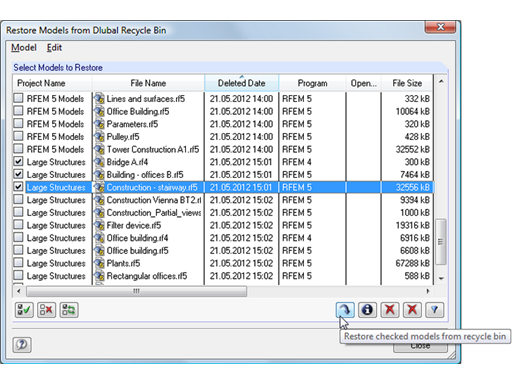Viewport: 512px width, 385px height.
Task: Click file icon next to Parameters.rf5
Action: [x=99, y=124]
